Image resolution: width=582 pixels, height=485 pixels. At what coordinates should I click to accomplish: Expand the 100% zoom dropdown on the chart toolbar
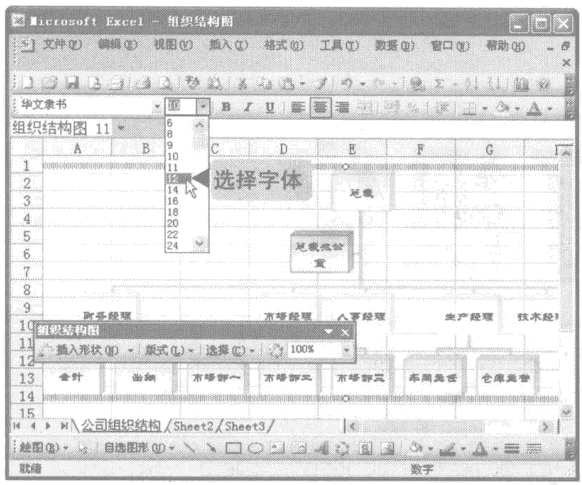[346, 350]
